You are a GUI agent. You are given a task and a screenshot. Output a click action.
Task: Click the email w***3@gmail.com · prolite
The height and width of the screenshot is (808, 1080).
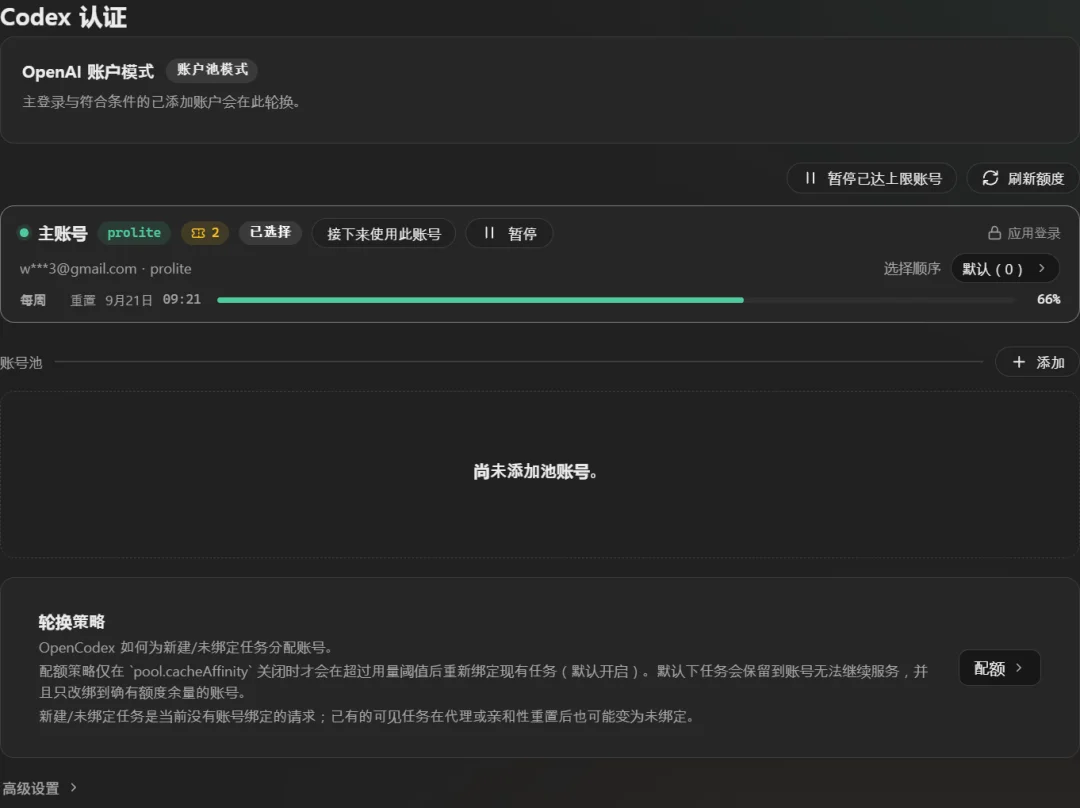point(105,269)
